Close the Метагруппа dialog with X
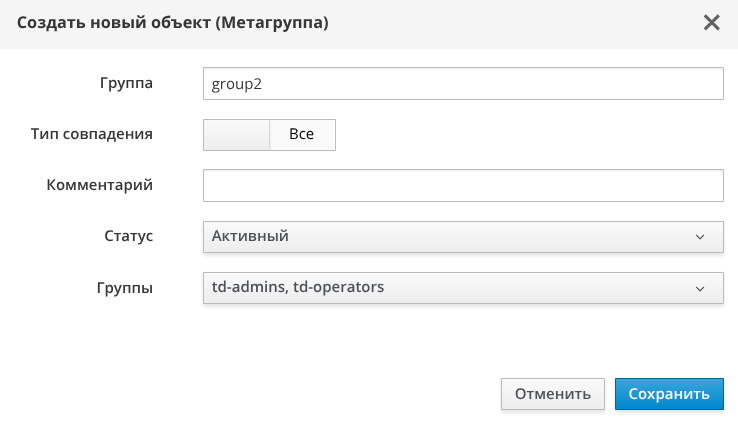 pyautogui.click(x=711, y=23)
